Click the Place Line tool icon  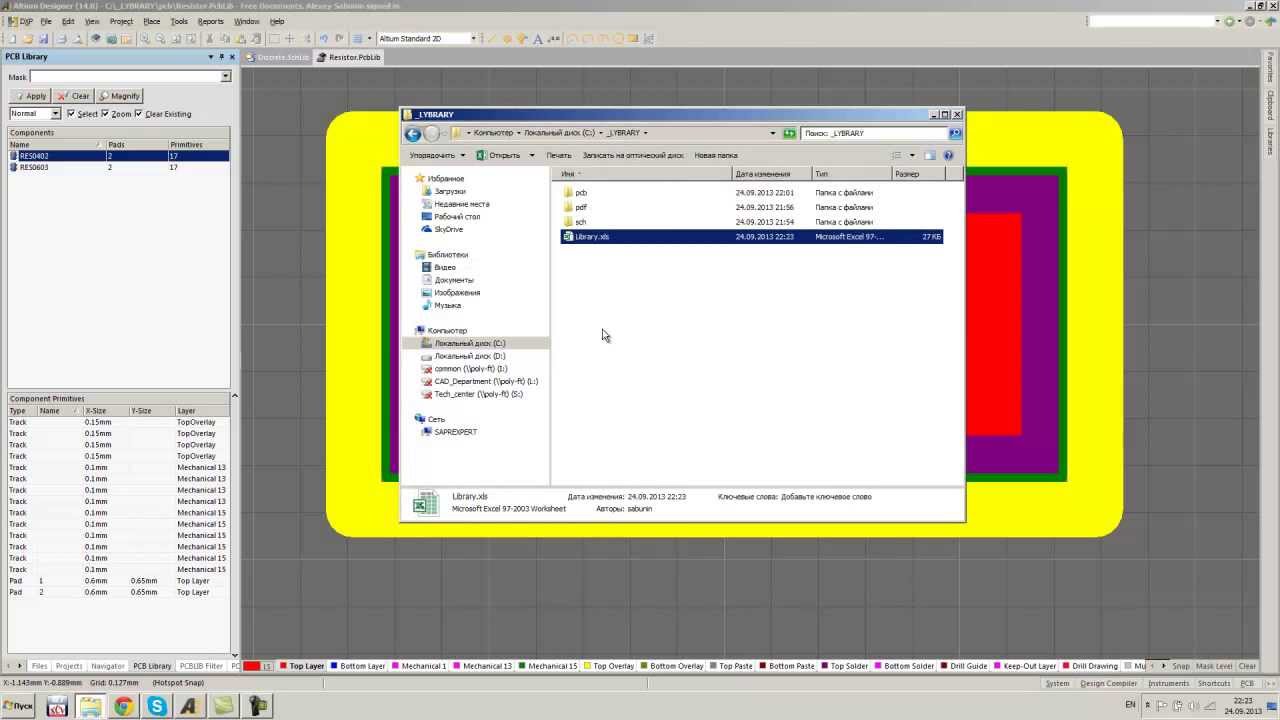(491, 38)
